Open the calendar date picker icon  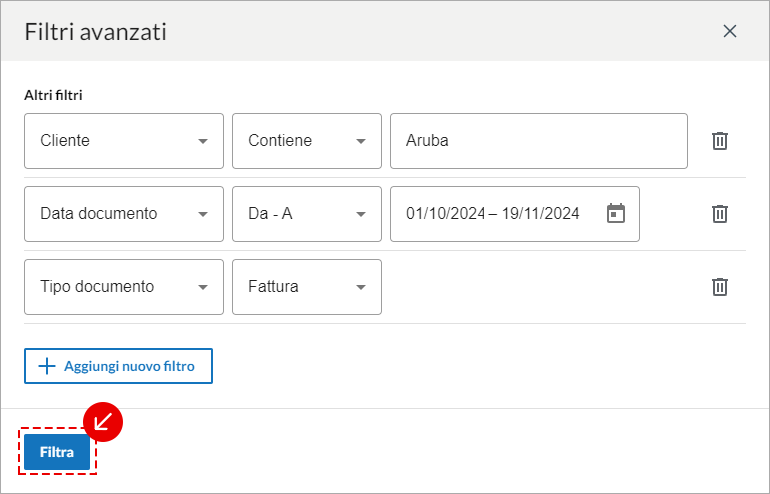coord(616,213)
